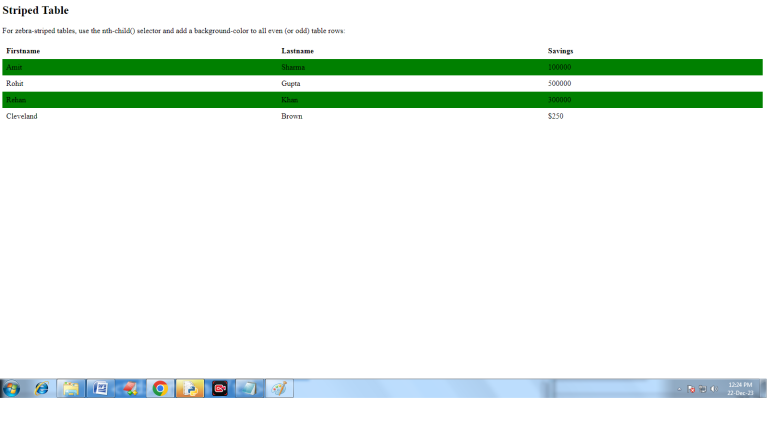
Task: Click the Striped Table heading
Action: 35,11
